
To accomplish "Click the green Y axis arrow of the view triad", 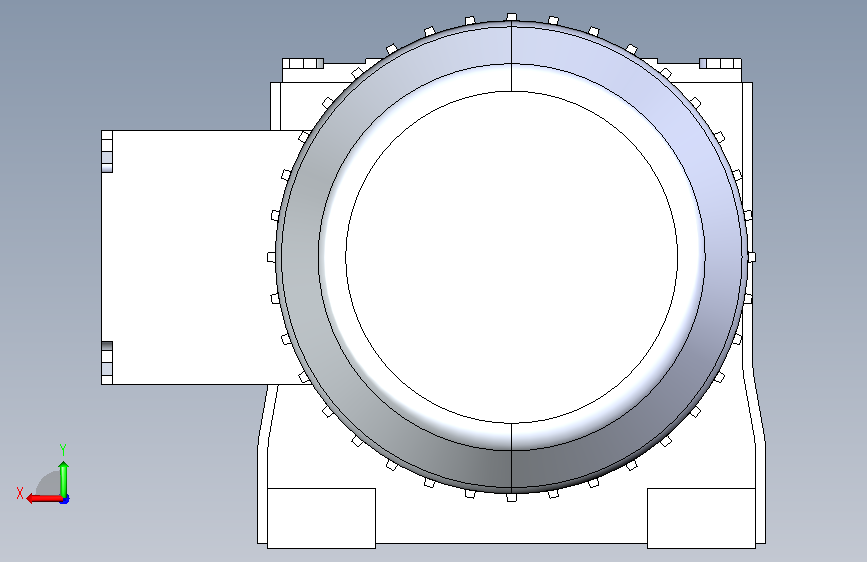I will click(x=64, y=478).
